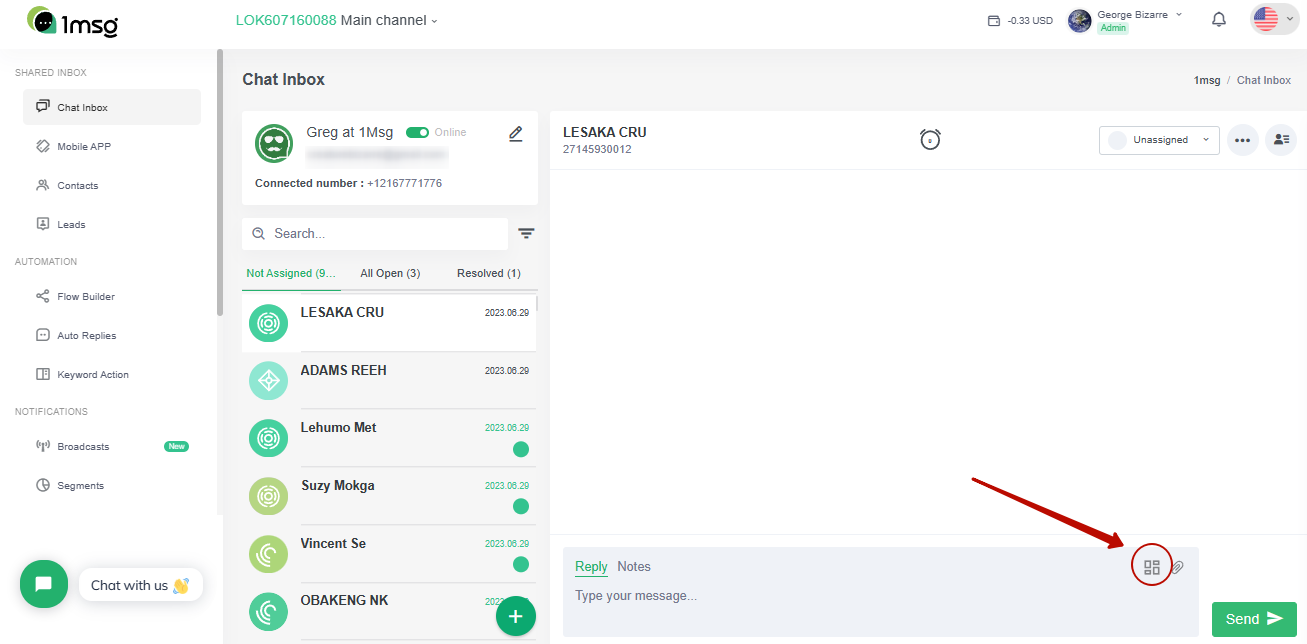Click the 1msg breadcrumb link
Viewport: 1307px width, 644px height.
1207,80
